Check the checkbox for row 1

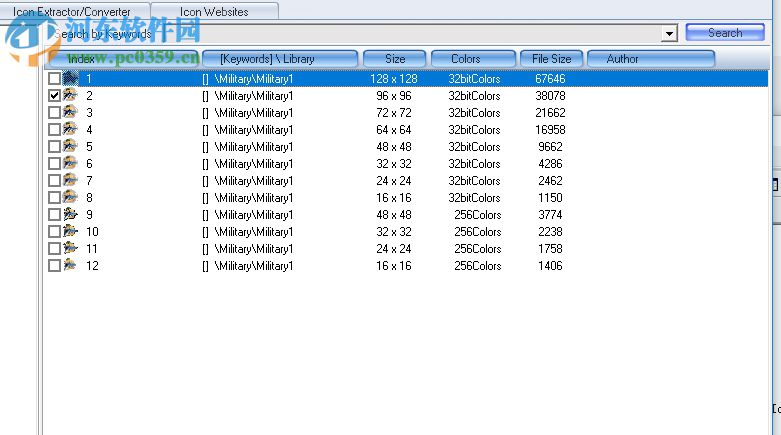[54, 78]
